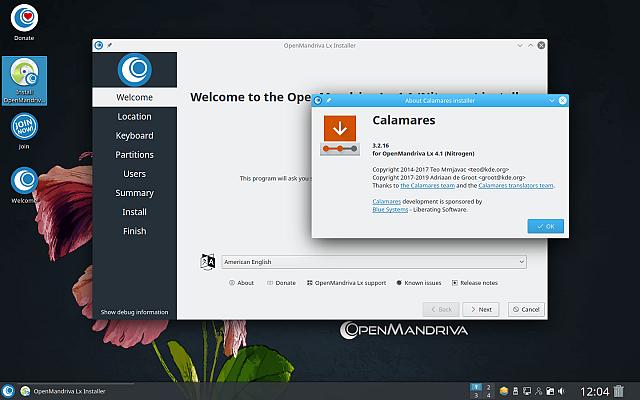The image size is (640, 400).
Task: Select the Install OpenMandriva desktop icon
Action: [x=24, y=80]
